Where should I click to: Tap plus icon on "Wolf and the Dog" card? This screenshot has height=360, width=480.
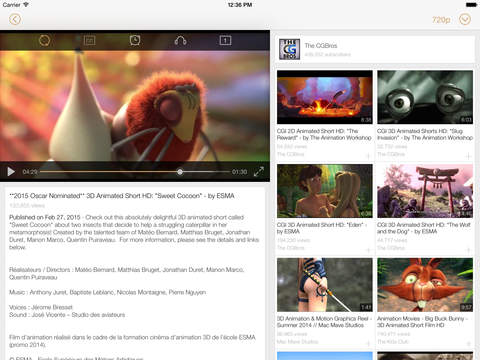[468, 250]
